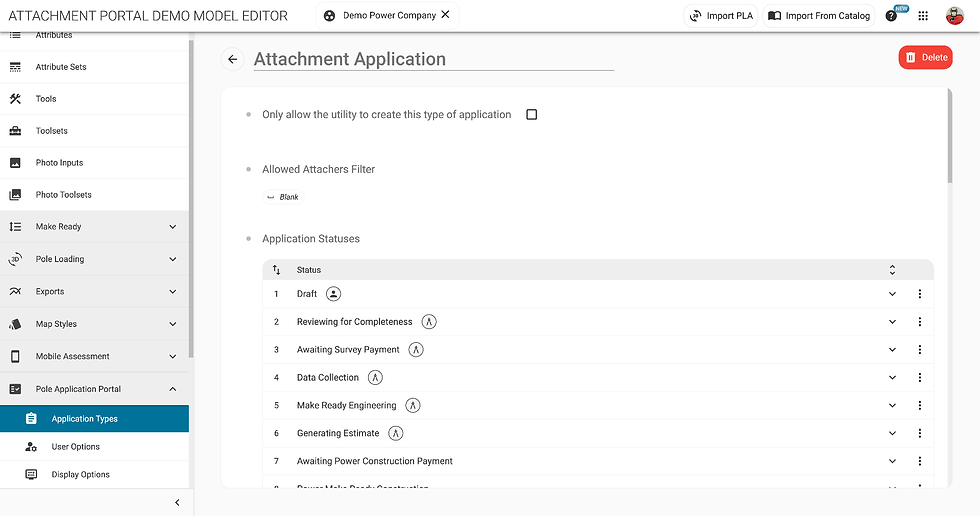Open three-dot menu for Data Collection status

919,378
